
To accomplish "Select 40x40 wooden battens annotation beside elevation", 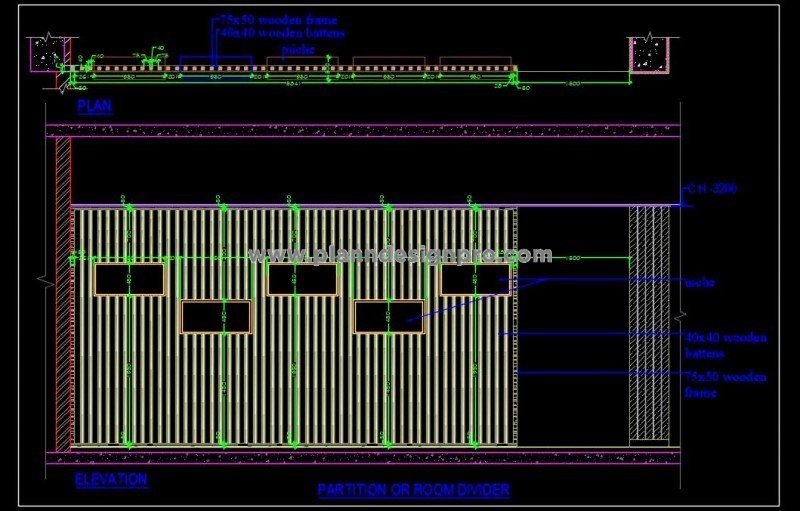I will 725,345.
